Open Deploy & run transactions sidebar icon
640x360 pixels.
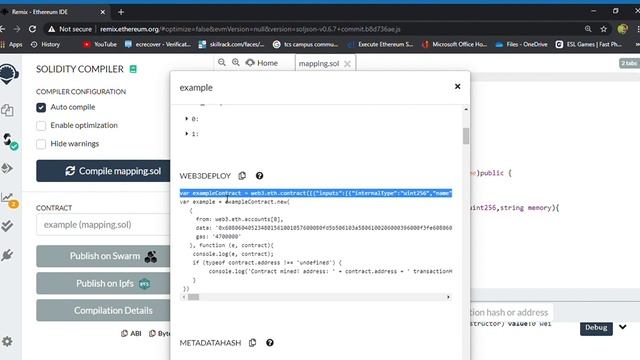[7, 169]
